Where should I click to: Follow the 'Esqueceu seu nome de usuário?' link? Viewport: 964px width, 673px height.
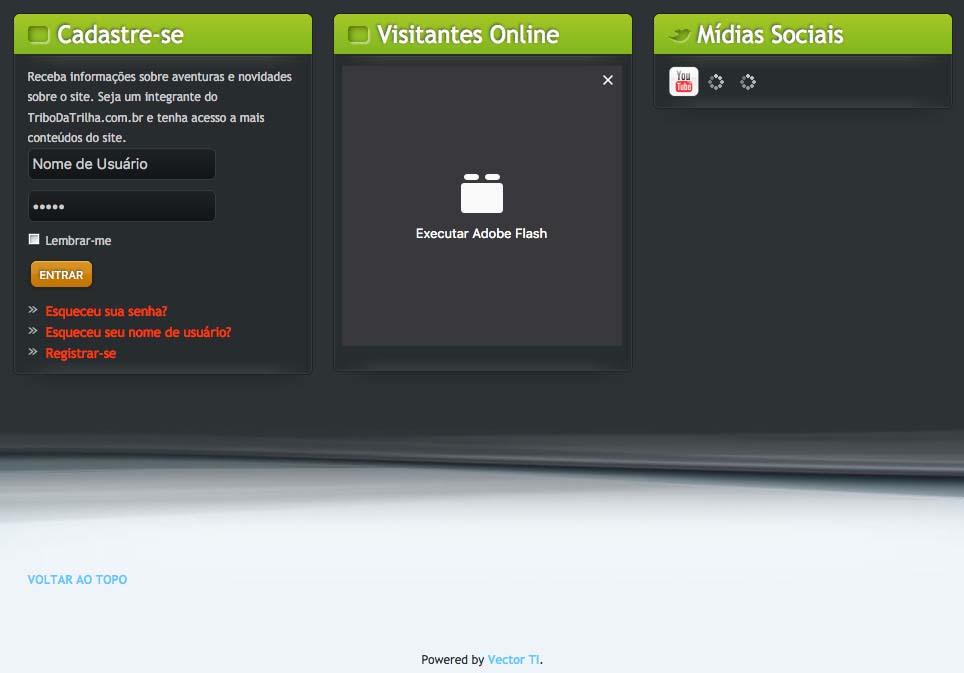(138, 332)
